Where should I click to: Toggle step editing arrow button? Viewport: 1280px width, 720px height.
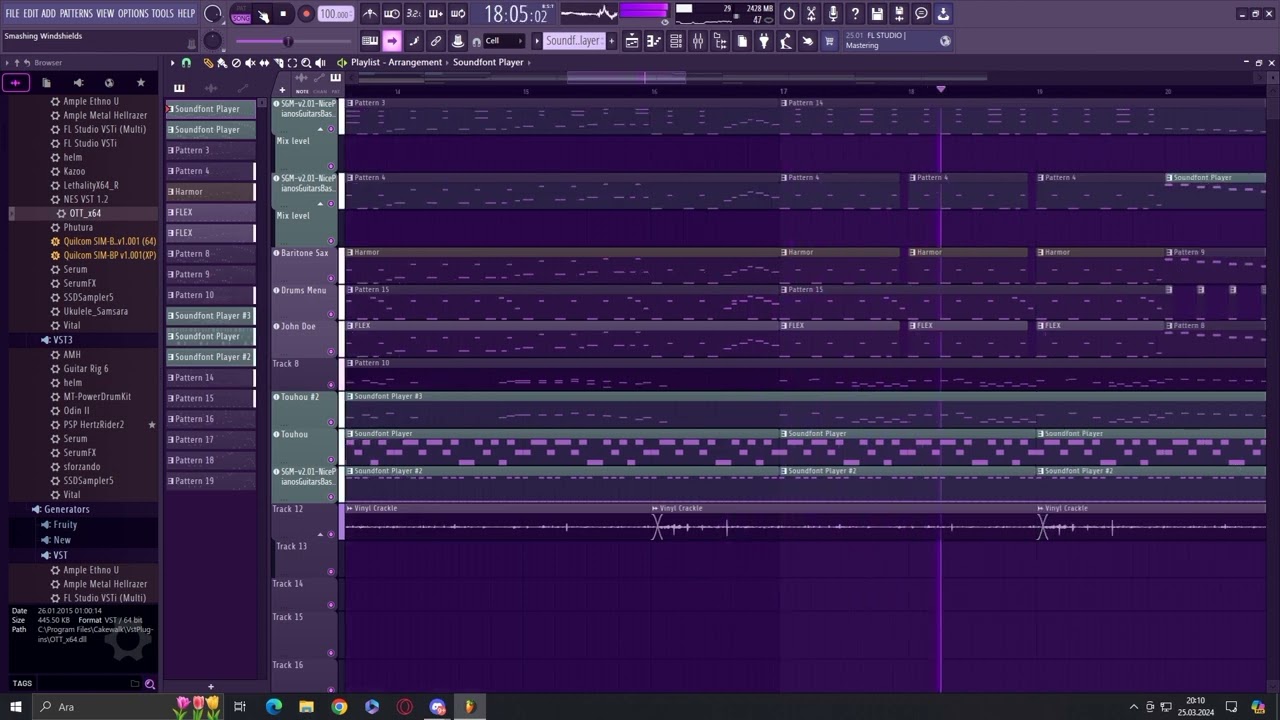(392, 41)
